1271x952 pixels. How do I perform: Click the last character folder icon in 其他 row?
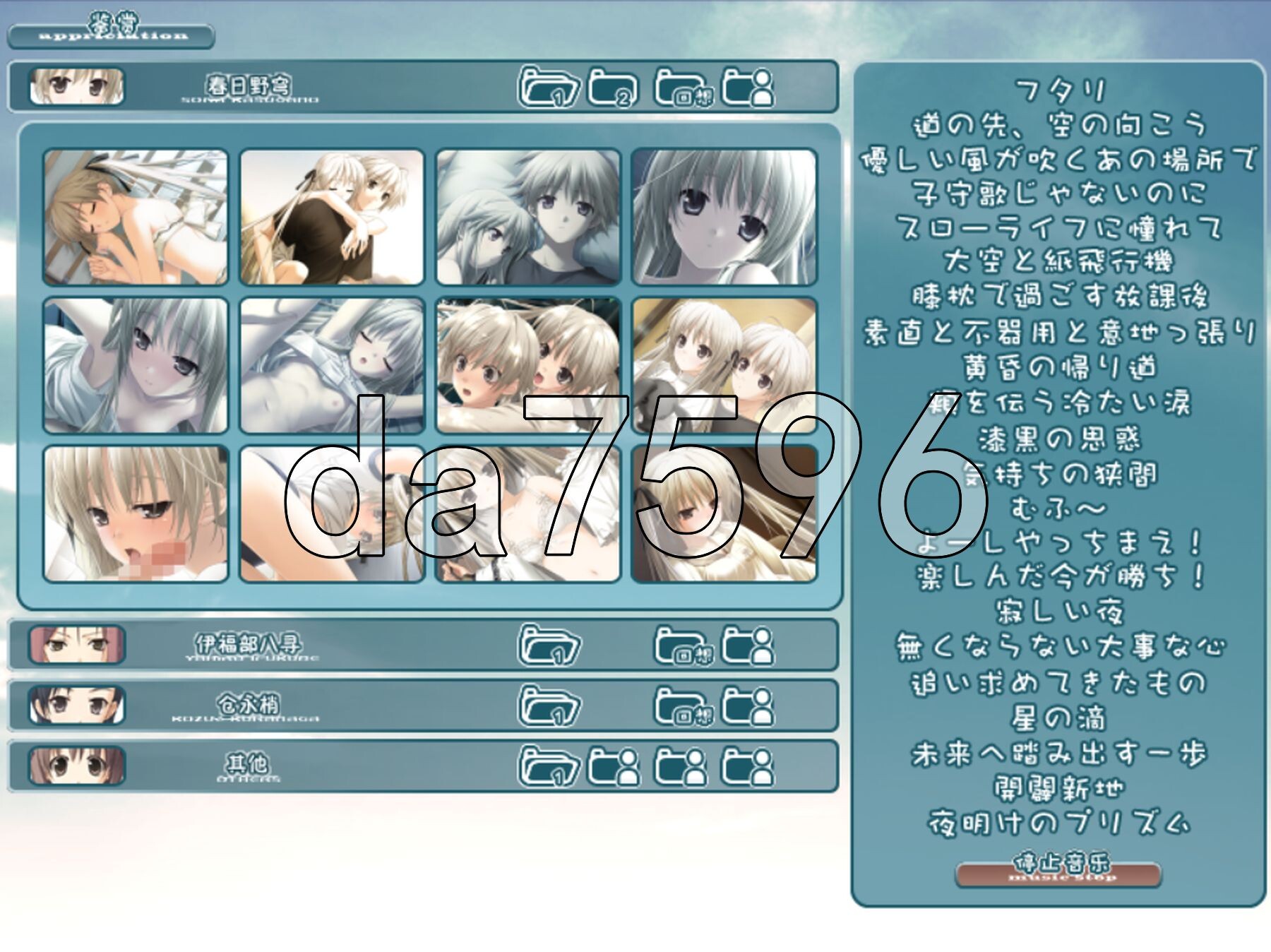(x=747, y=766)
